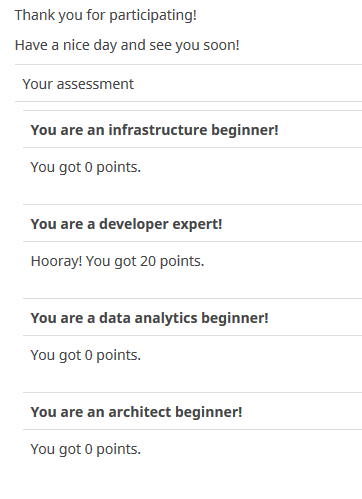Image resolution: width=362 pixels, height=499 pixels.
Task: Collapse the 'Your assessment' panel header
Action: (188, 84)
